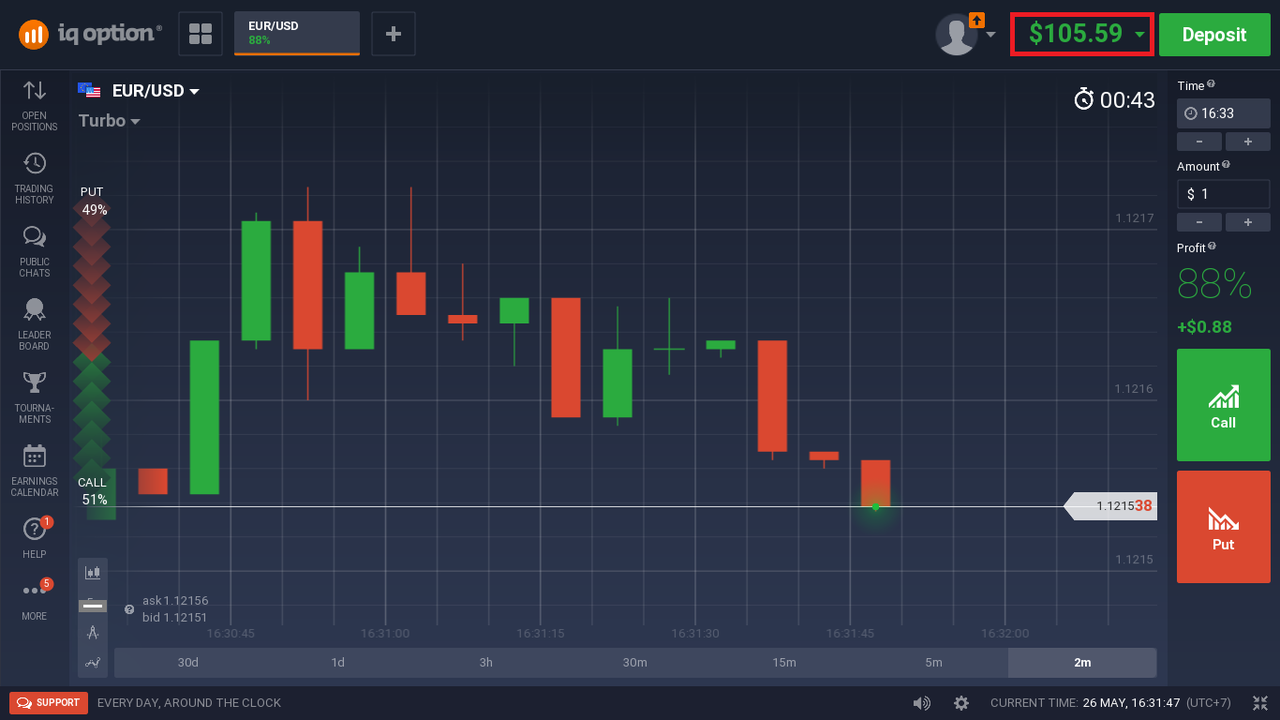
Task: Open the drawing compass tool
Action: tap(93, 632)
